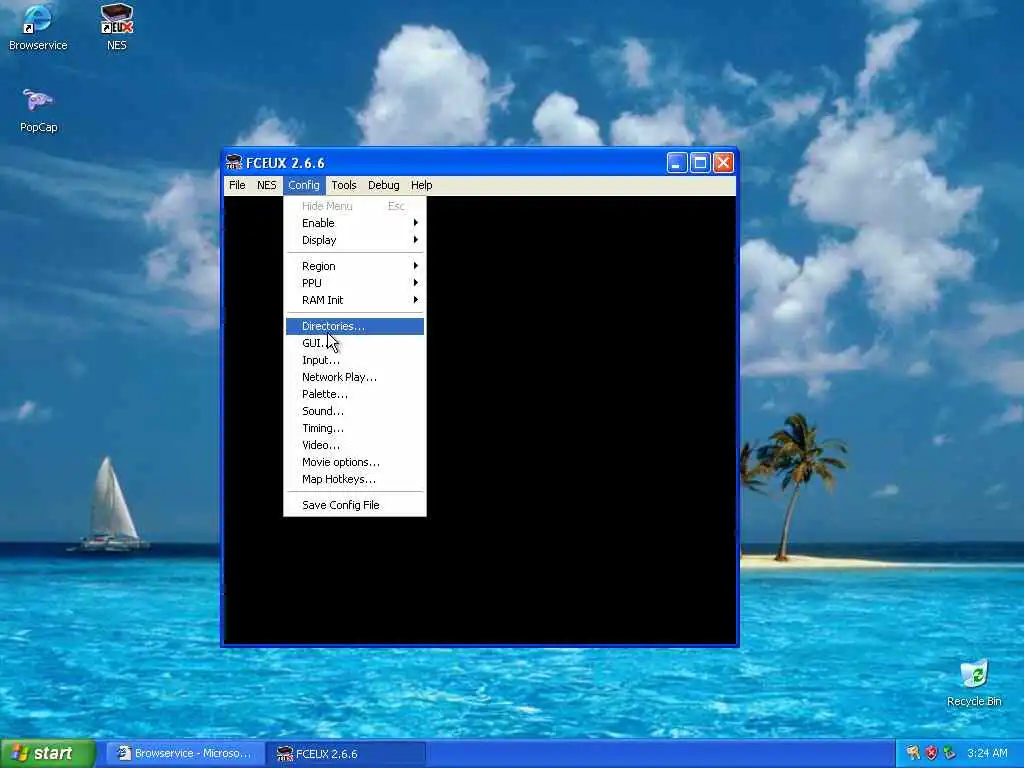Select the NES desktop shortcut icon

(x=117, y=28)
